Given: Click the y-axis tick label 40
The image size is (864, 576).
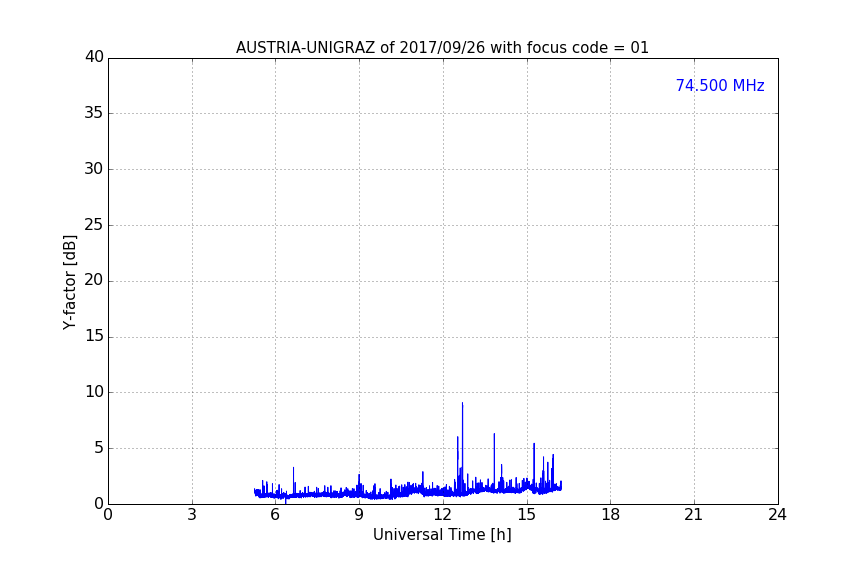Looking at the screenshot, I should point(94,57).
